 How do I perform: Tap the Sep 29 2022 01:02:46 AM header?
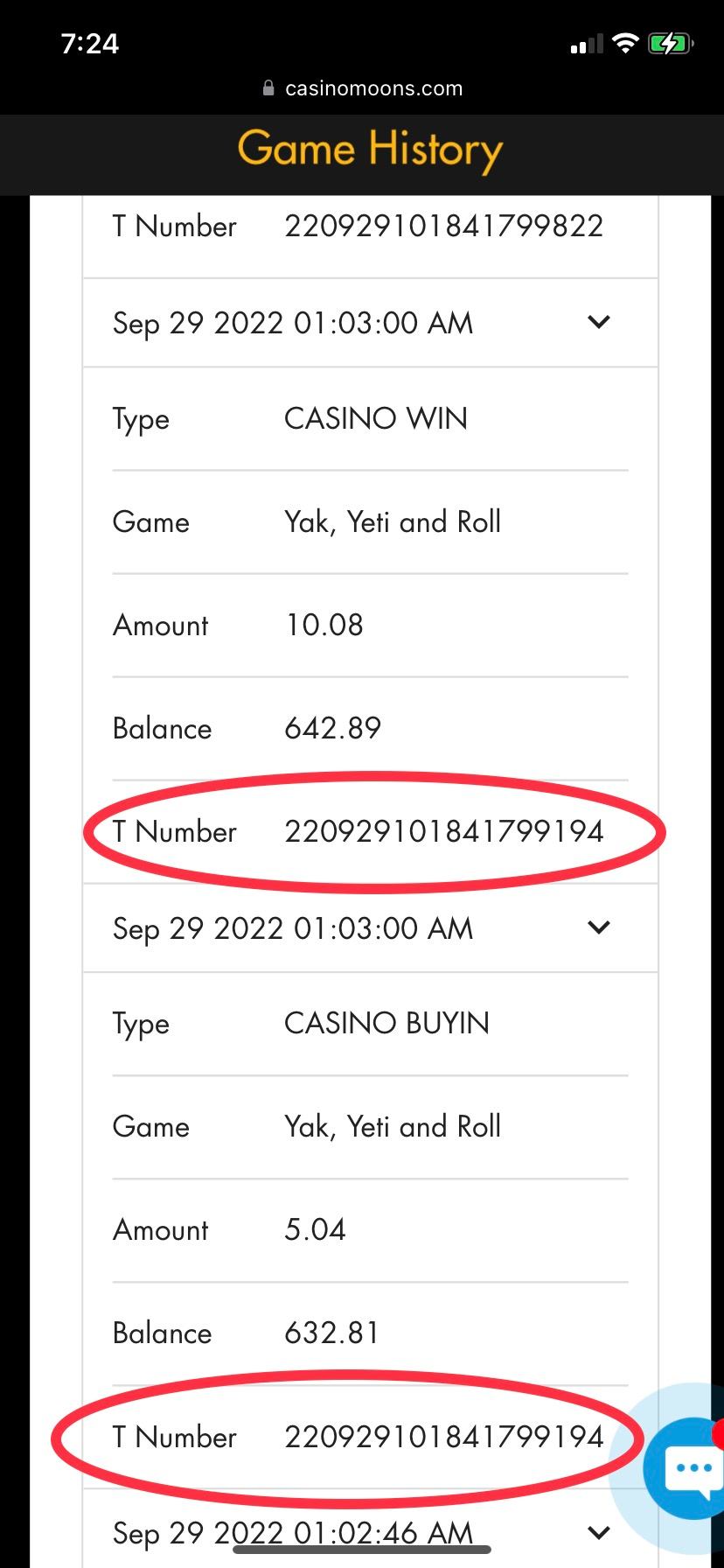pyautogui.click(x=292, y=1531)
